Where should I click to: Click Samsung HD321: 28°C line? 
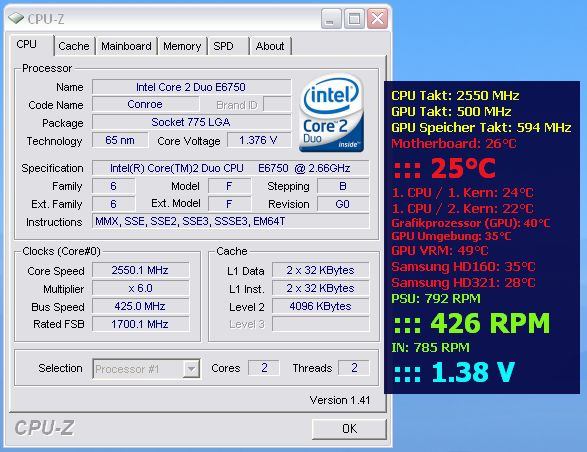pyautogui.click(x=463, y=282)
